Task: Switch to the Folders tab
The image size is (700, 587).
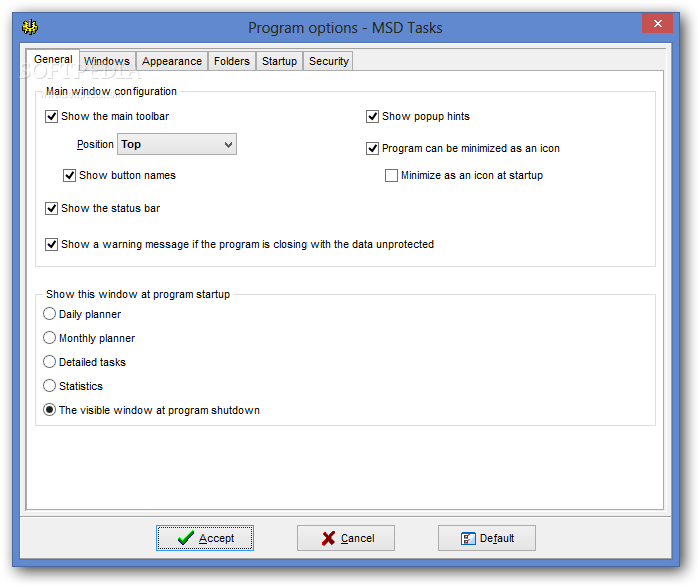Action: 232,61
